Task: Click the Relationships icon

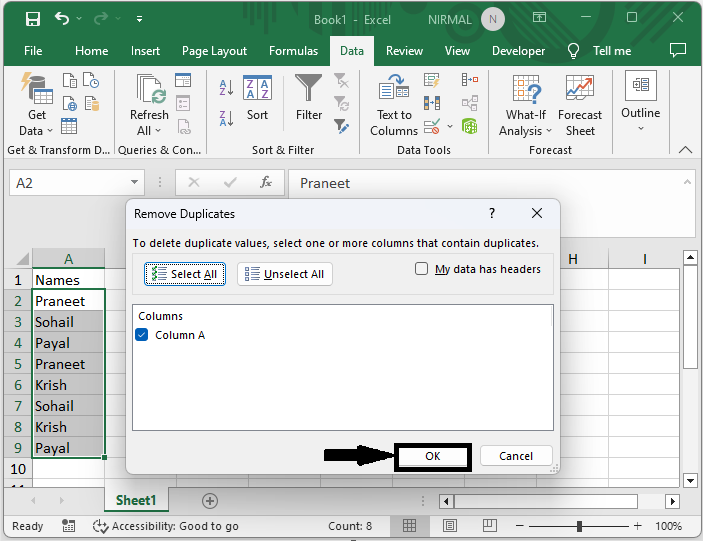Action: coord(470,104)
